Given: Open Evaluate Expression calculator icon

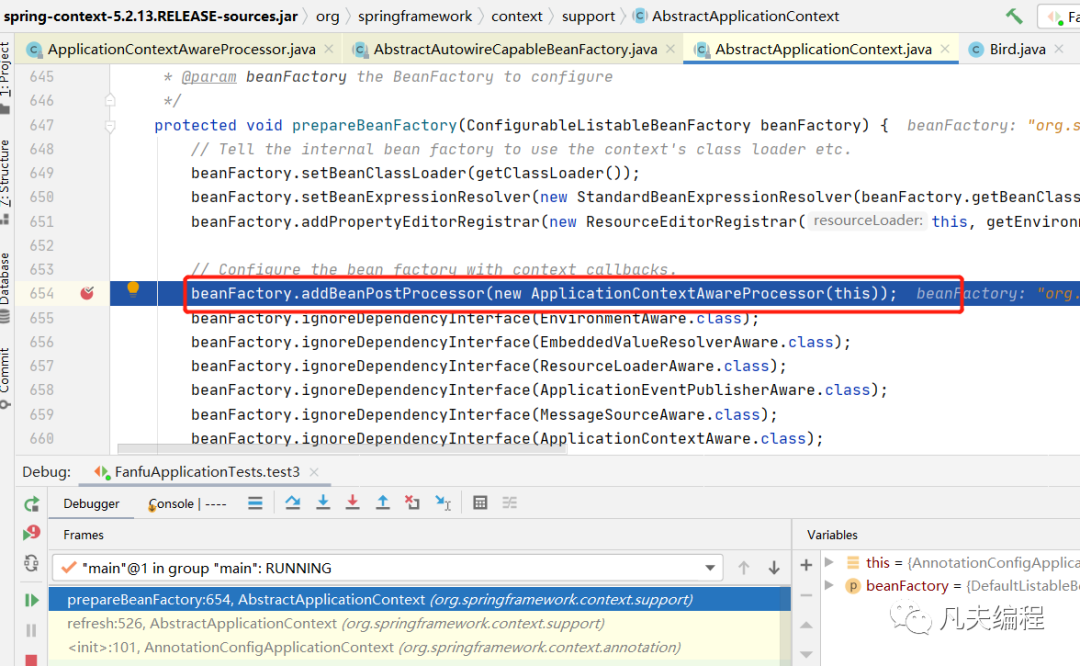Looking at the screenshot, I should (x=480, y=503).
